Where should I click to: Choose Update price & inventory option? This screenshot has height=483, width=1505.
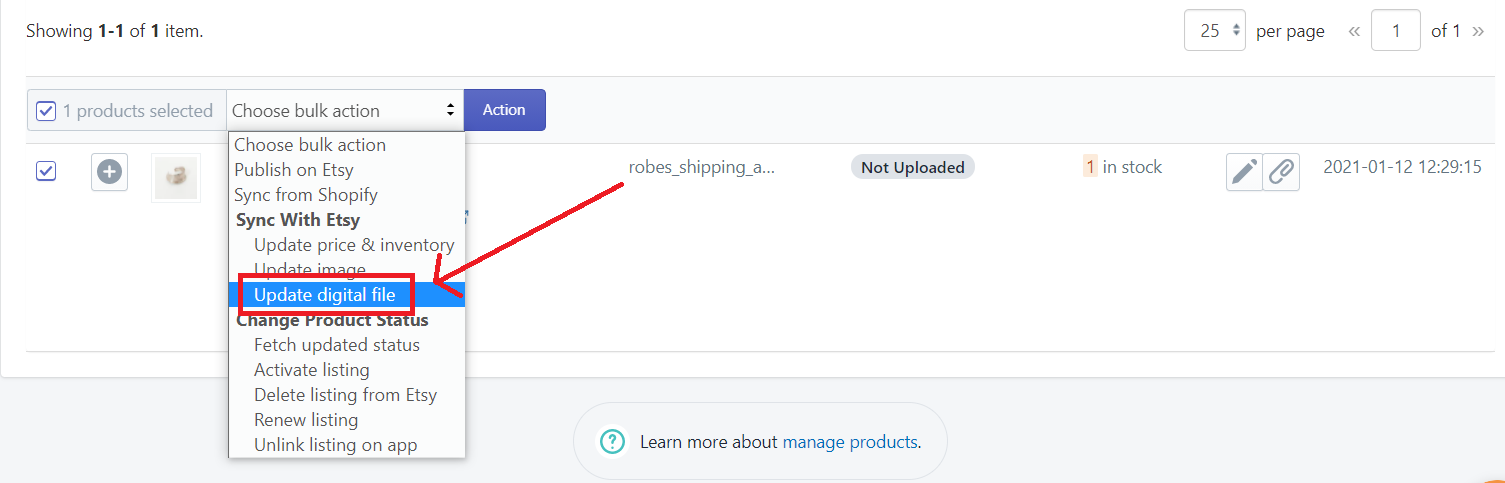point(354,245)
